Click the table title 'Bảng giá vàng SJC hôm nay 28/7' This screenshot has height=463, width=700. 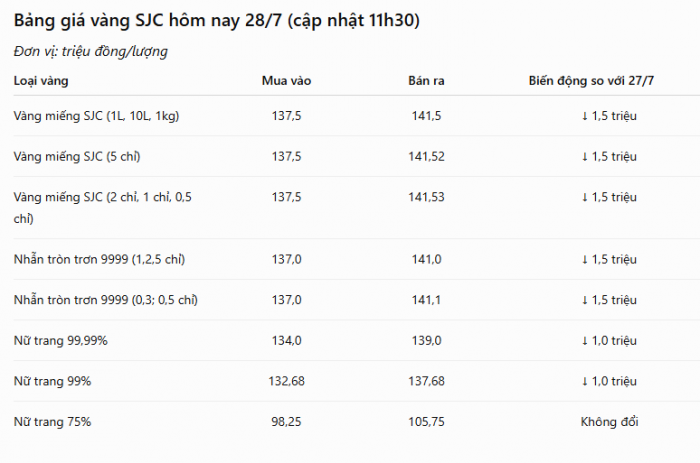pos(148,21)
